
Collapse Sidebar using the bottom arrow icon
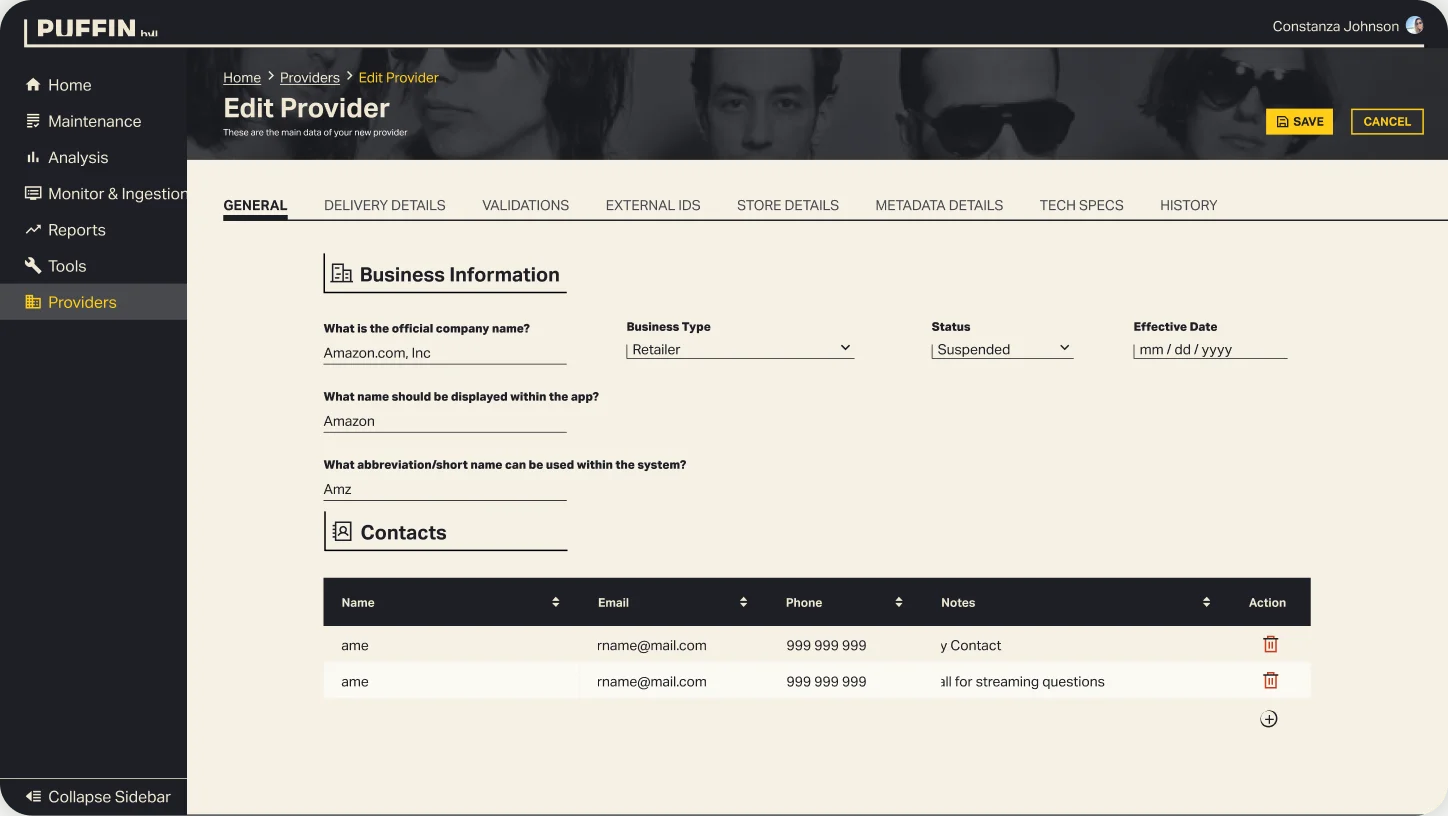33,797
